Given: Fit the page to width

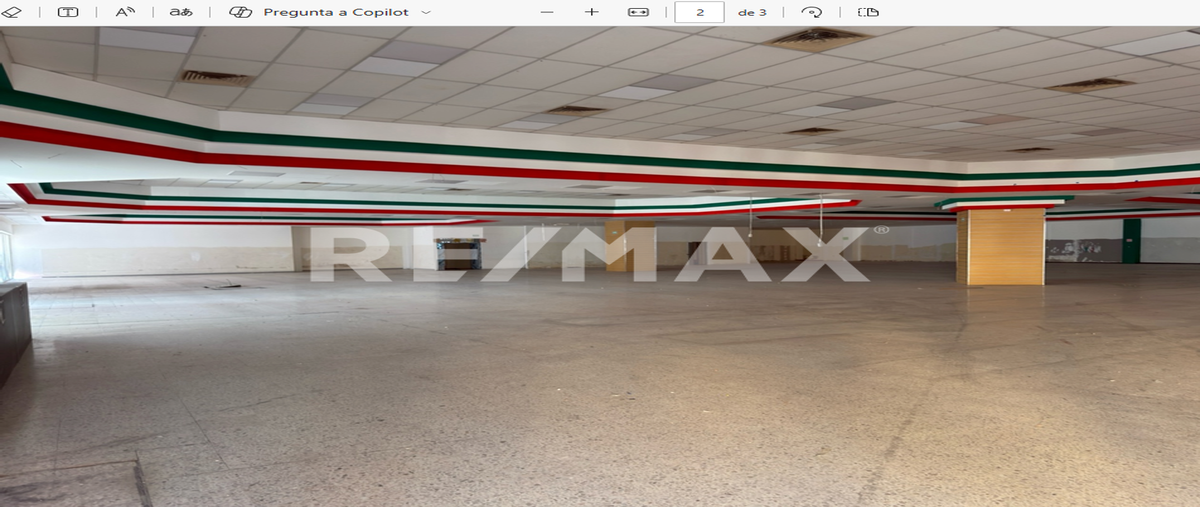Looking at the screenshot, I should (638, 12).
